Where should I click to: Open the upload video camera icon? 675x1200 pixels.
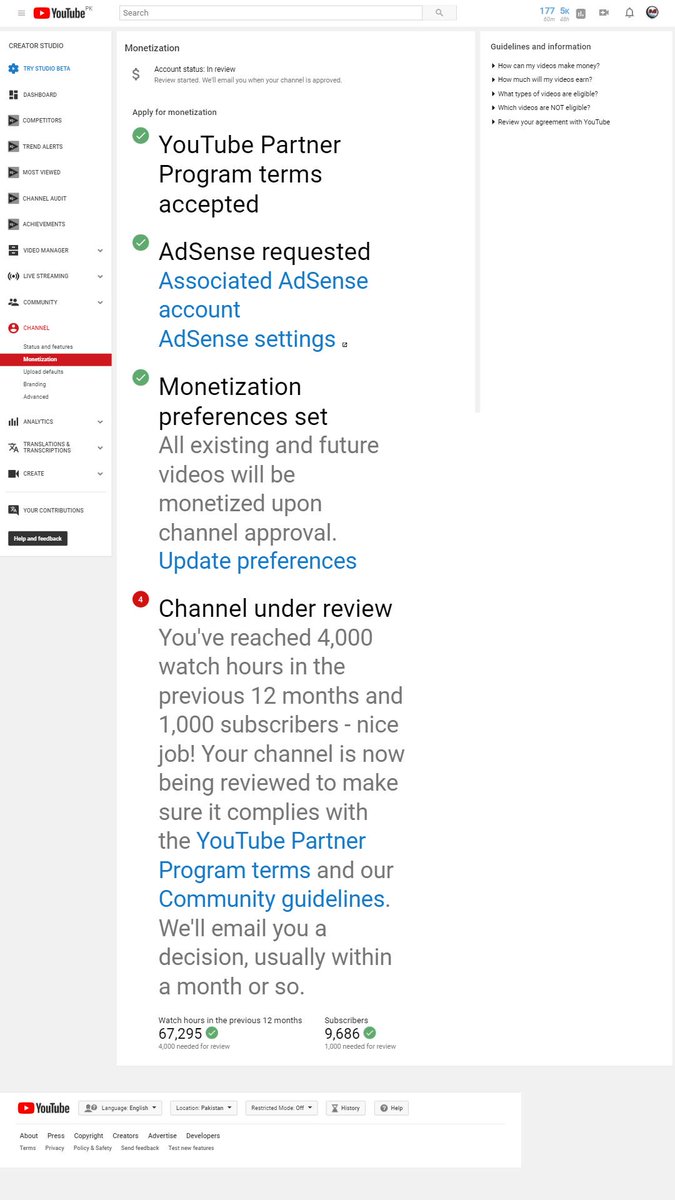[x=603, y=13]
